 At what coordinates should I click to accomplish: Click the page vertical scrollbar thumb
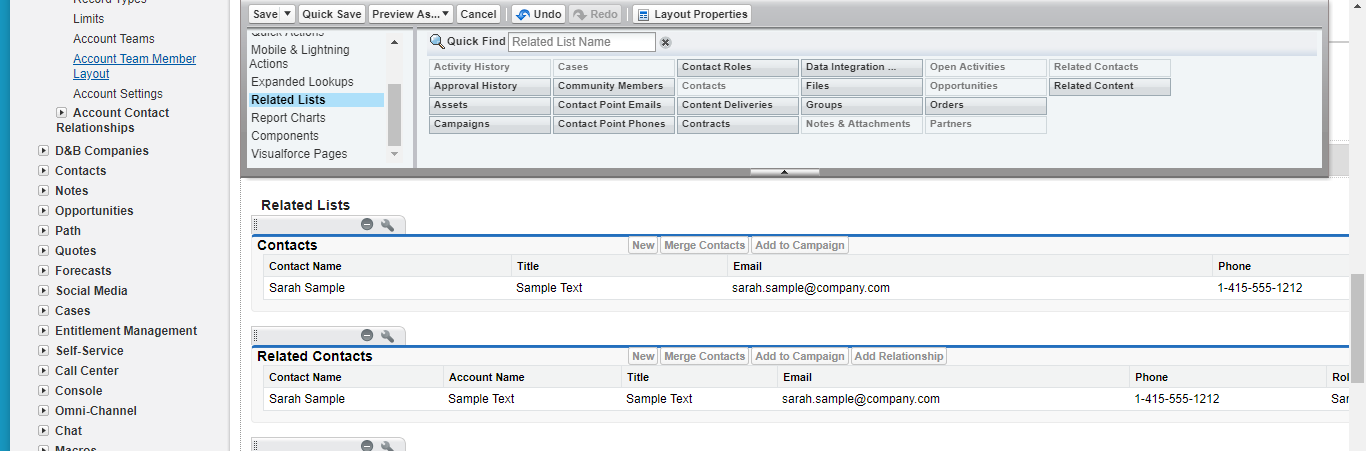coord(1357,326)
